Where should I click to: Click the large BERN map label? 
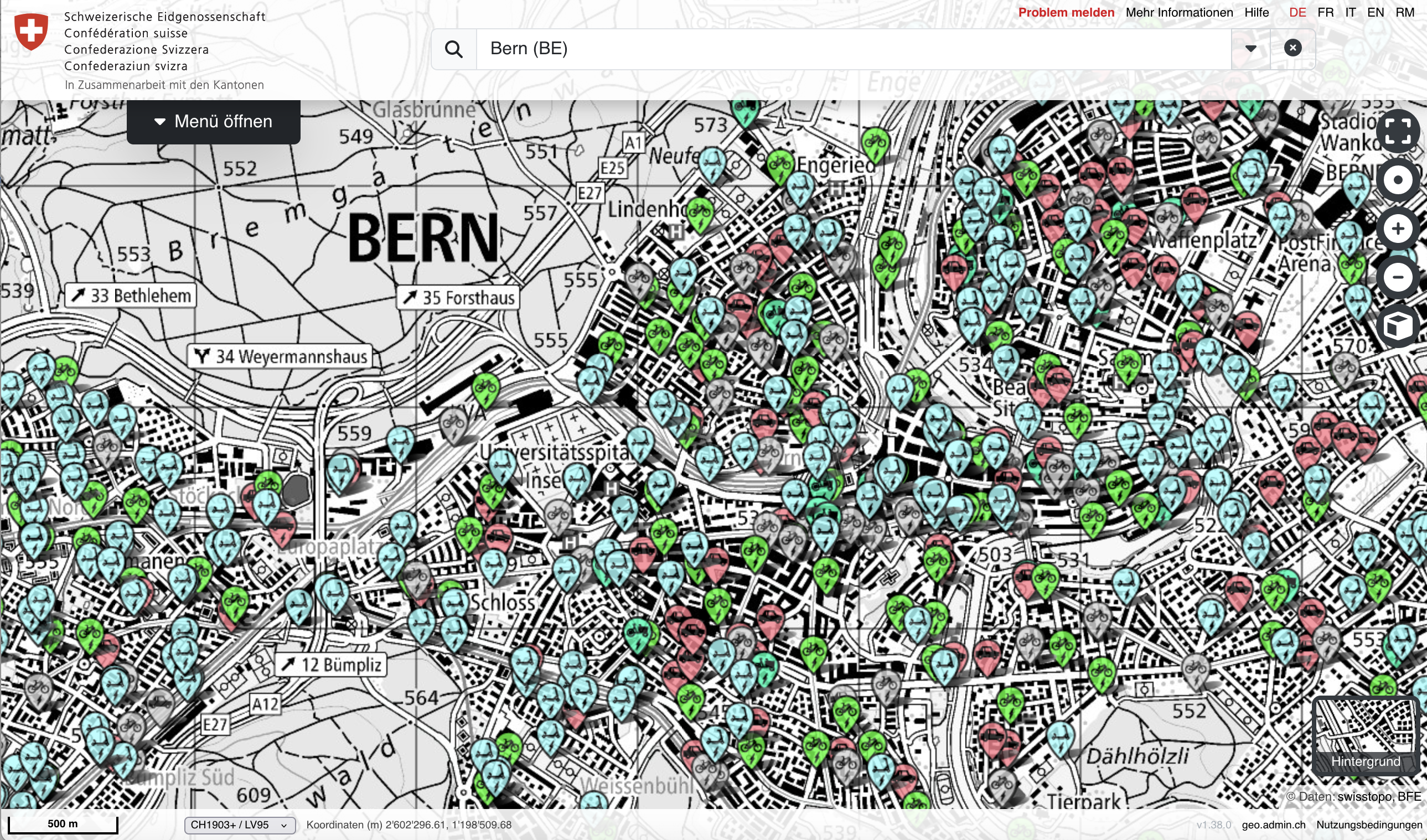pos(423,238)
